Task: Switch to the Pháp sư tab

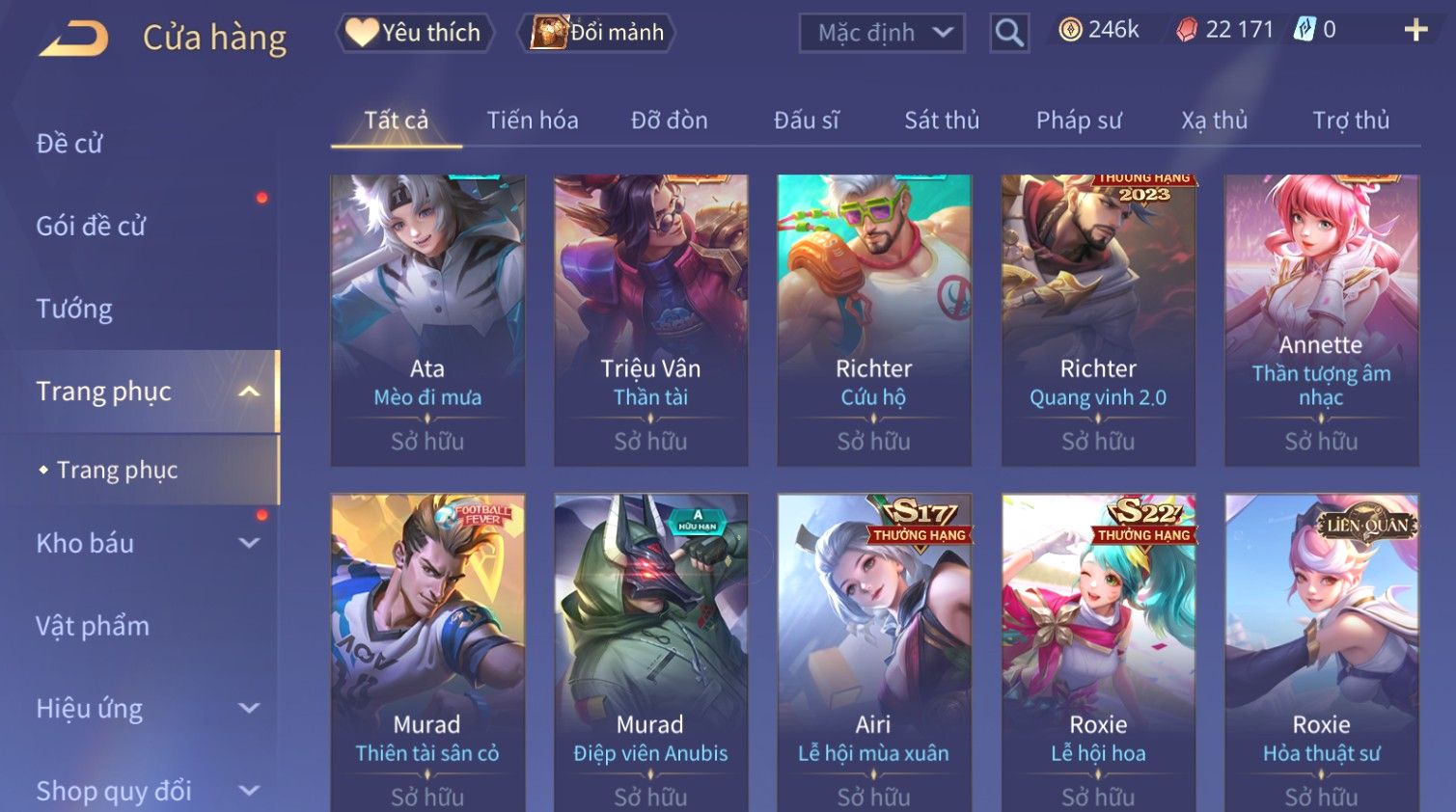Action: pos(1079,121)
